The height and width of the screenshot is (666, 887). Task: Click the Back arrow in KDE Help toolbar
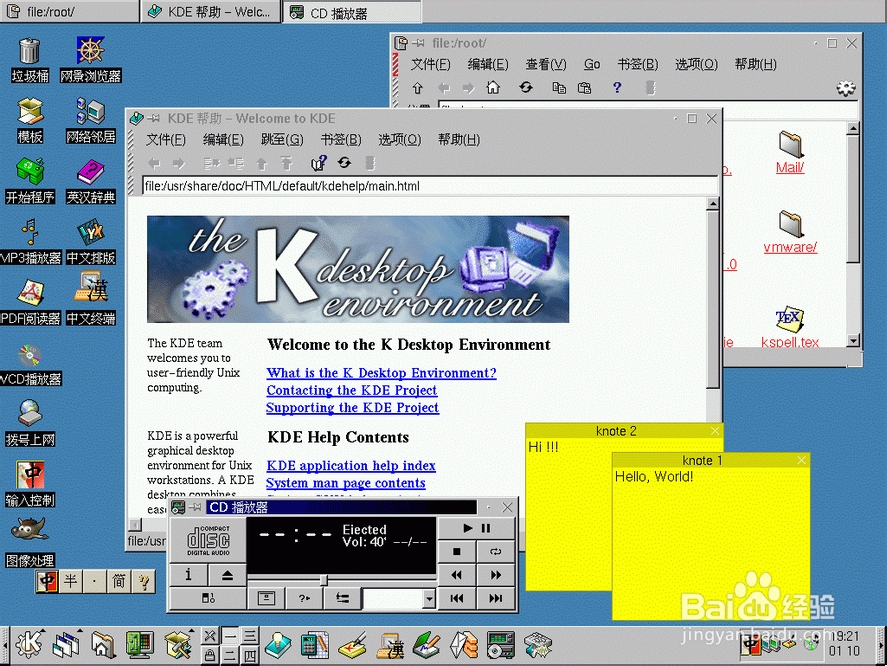tap(154, 164)
